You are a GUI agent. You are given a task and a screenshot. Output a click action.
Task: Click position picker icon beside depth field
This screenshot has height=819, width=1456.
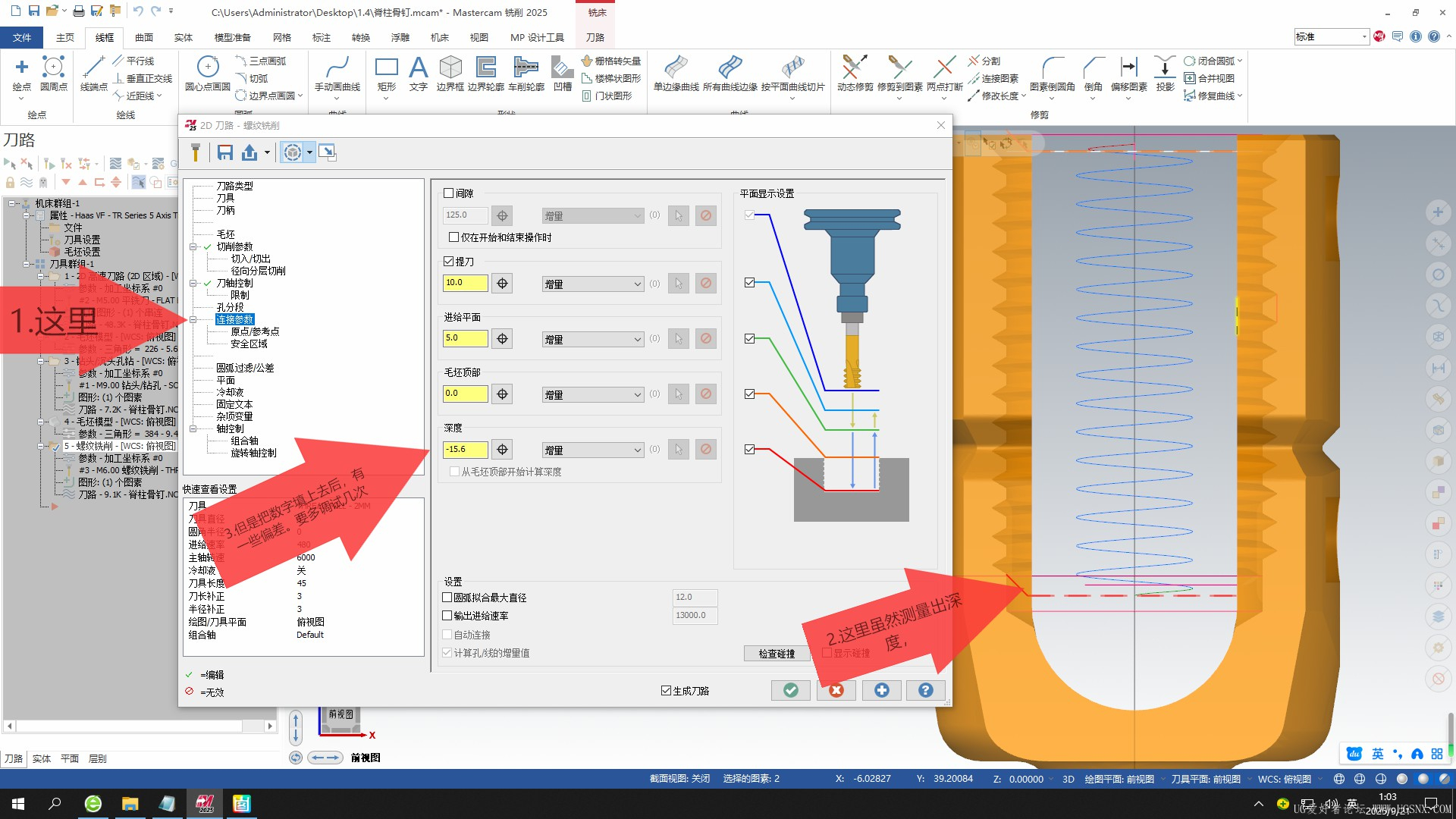pos(502,450)
